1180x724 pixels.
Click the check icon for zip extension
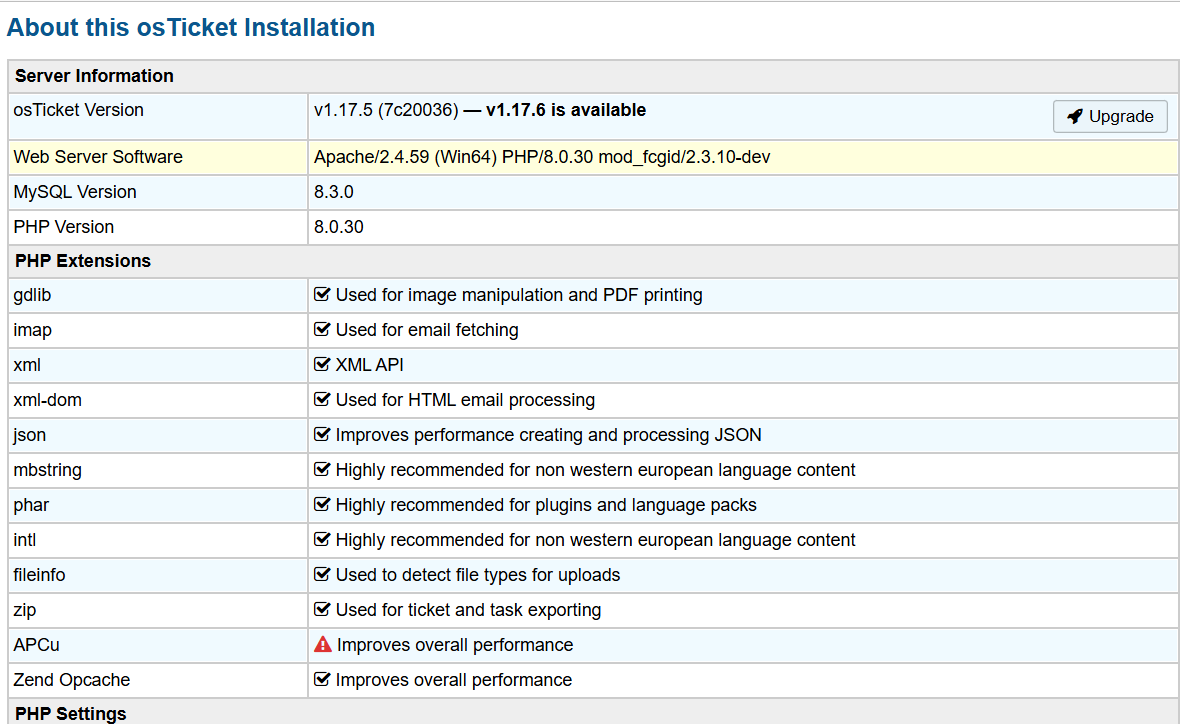322,610
